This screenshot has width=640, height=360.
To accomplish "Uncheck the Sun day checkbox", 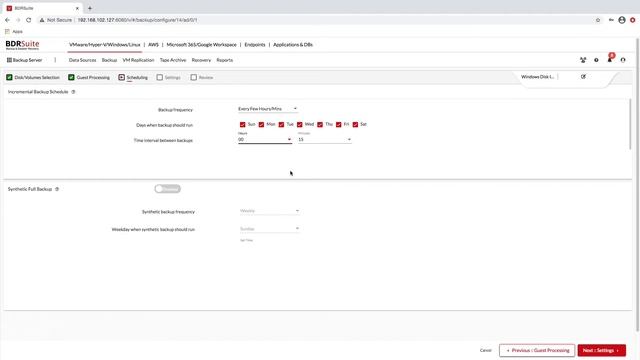I will (x=242, y=124).
